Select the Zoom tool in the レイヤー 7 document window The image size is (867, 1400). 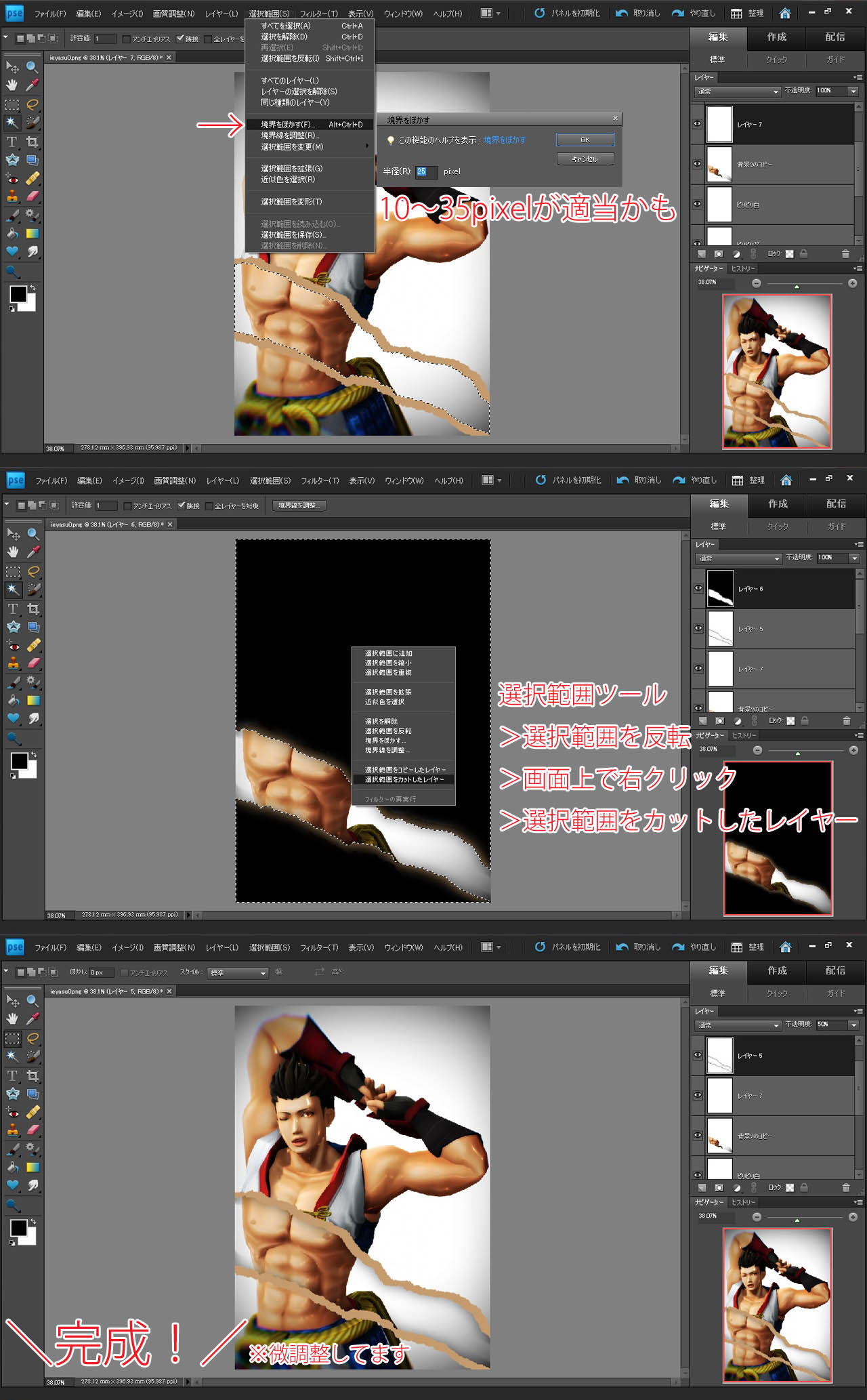32,66
